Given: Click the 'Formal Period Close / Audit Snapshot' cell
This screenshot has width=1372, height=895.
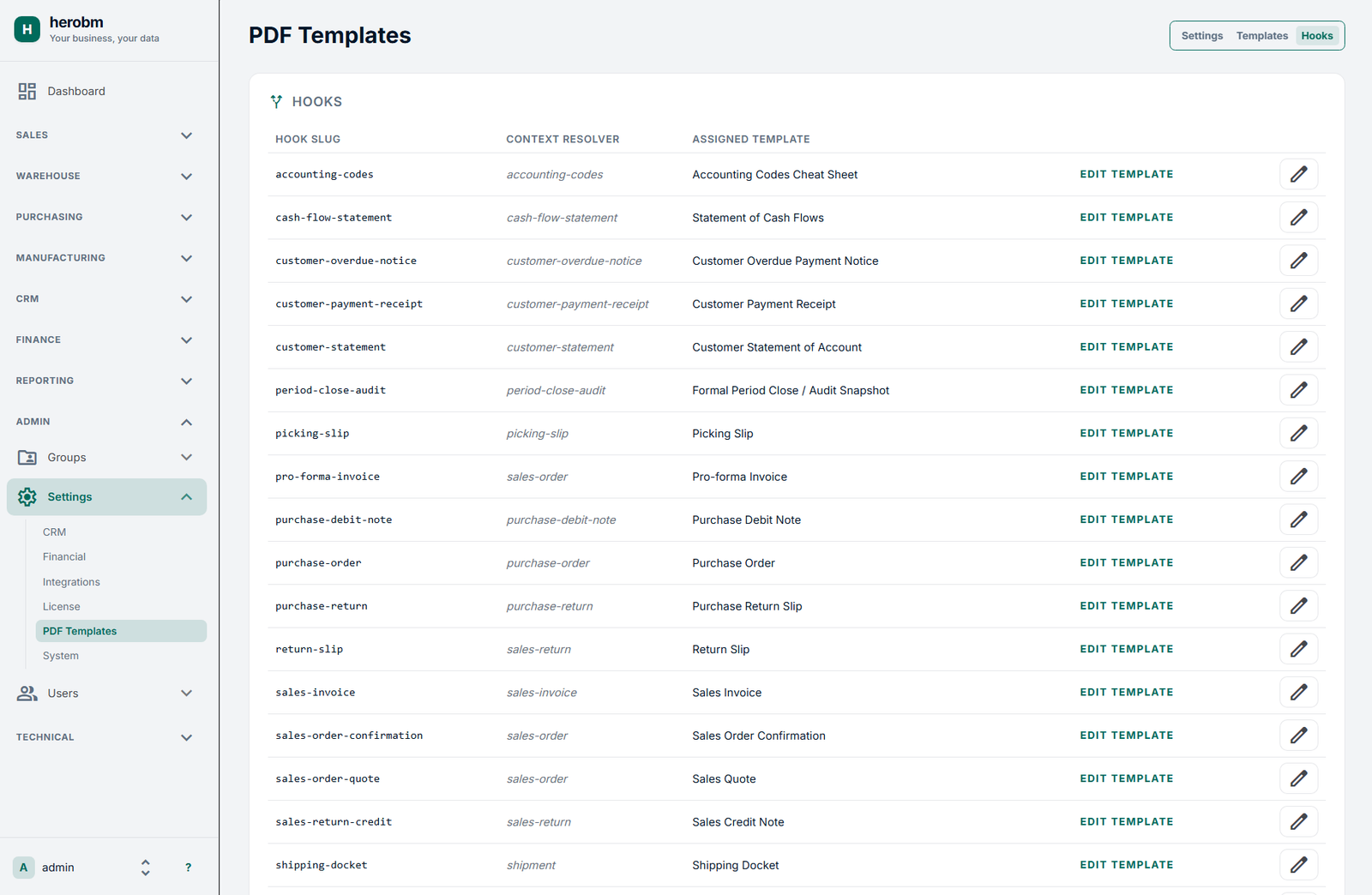Looking at the screenshot, I should click(x=791, y=390).
